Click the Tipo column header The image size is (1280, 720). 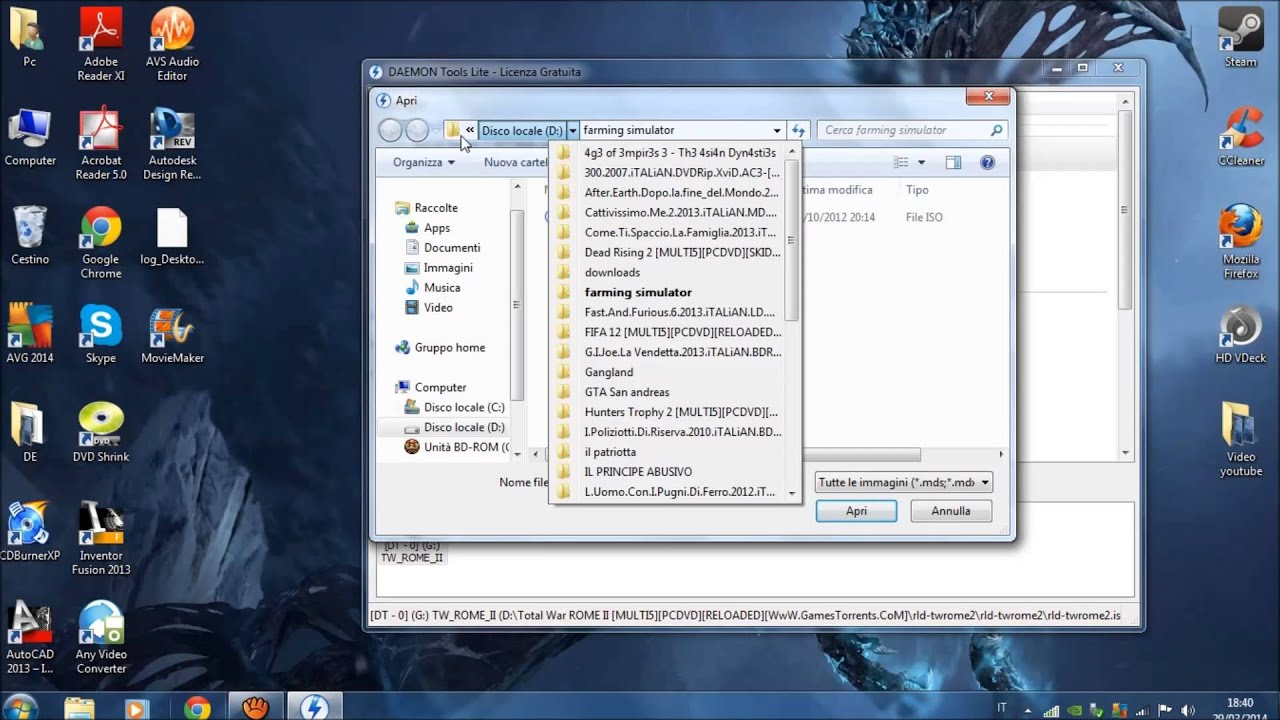pyautogui.click(x=917, y=190)
